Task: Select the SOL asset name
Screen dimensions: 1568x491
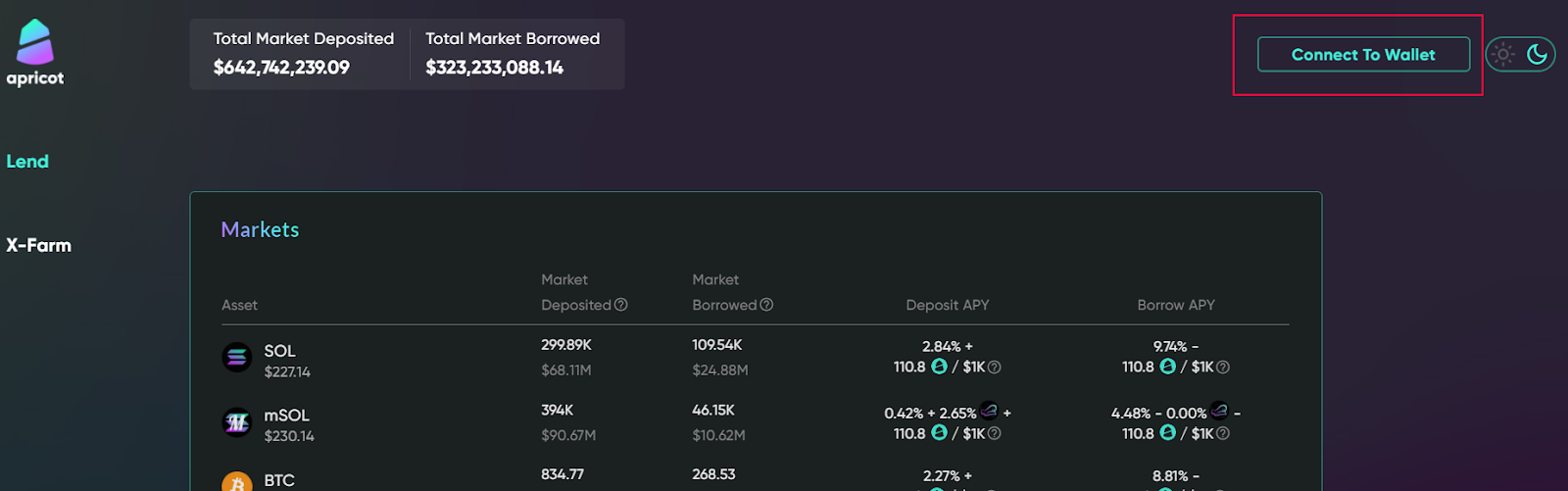Action: pos(279,351)
